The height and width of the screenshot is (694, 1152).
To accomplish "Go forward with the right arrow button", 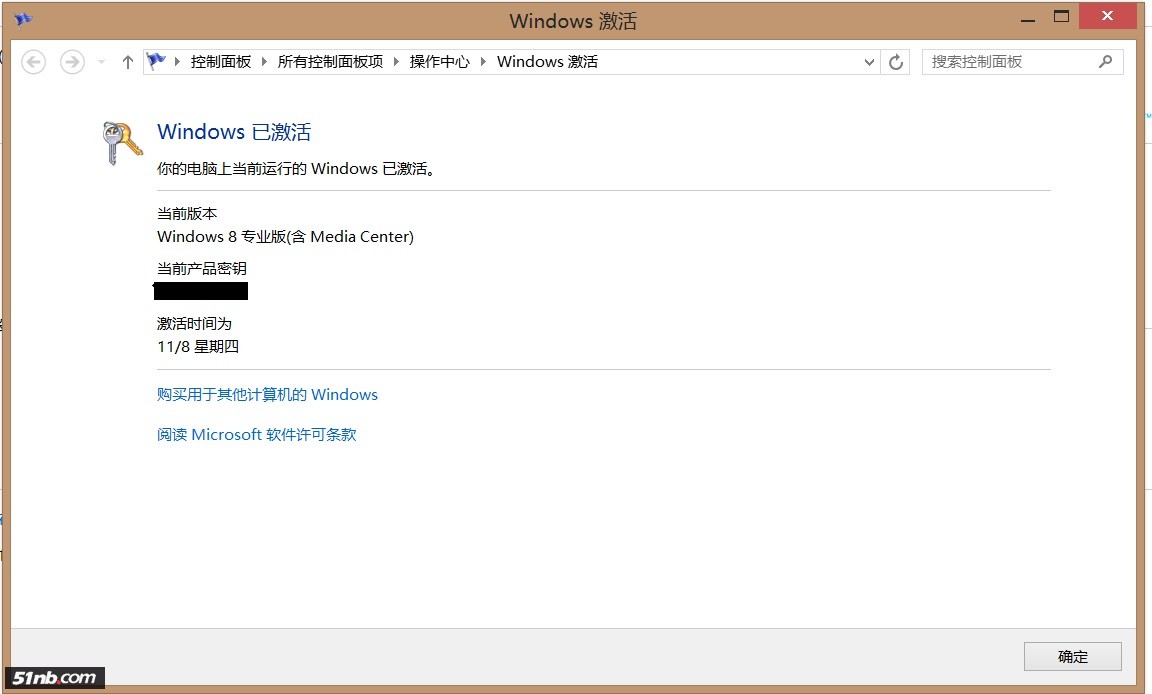I will tap(72, 62).
